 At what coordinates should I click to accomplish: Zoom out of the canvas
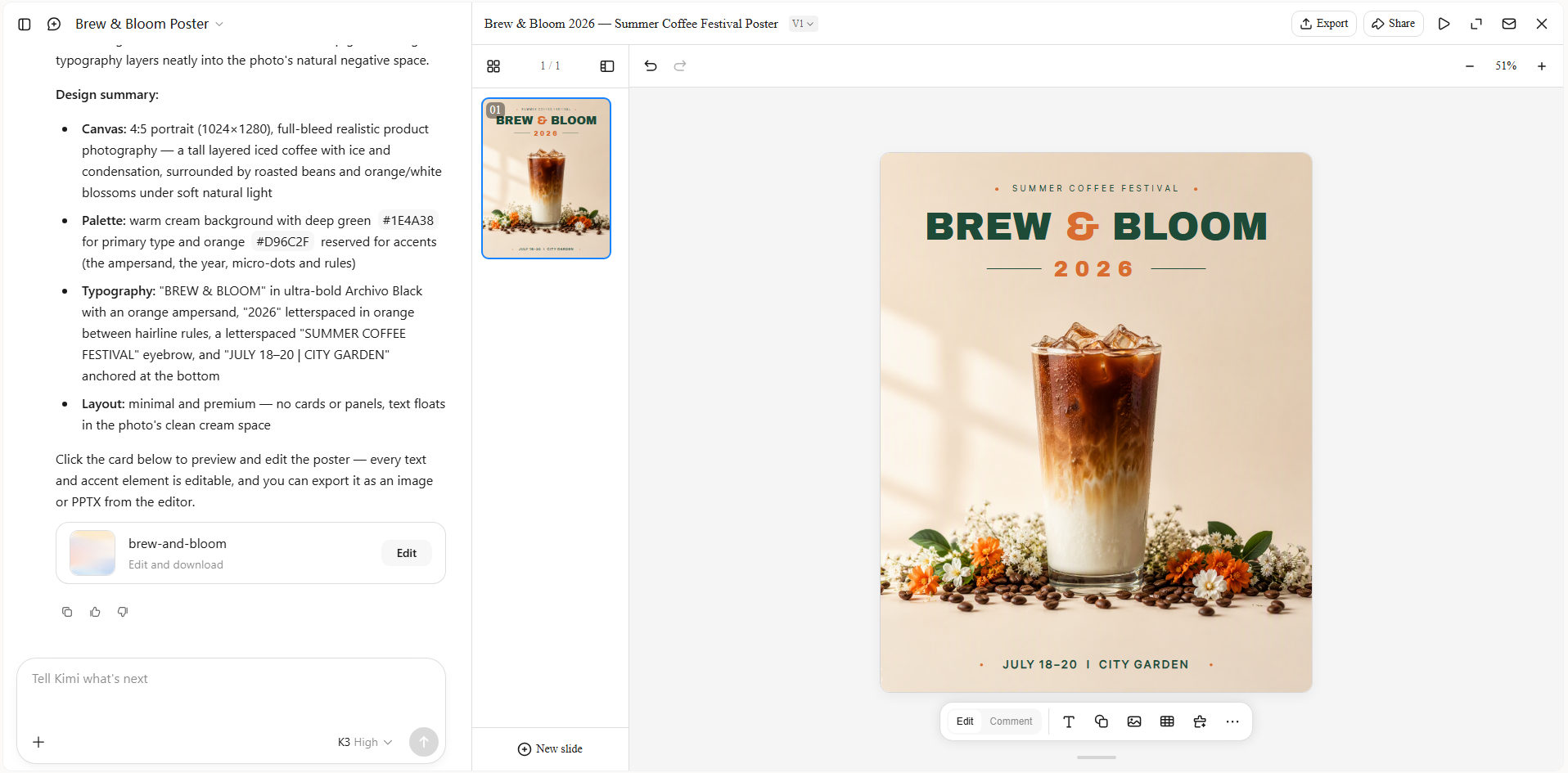tap(1470, 66)
